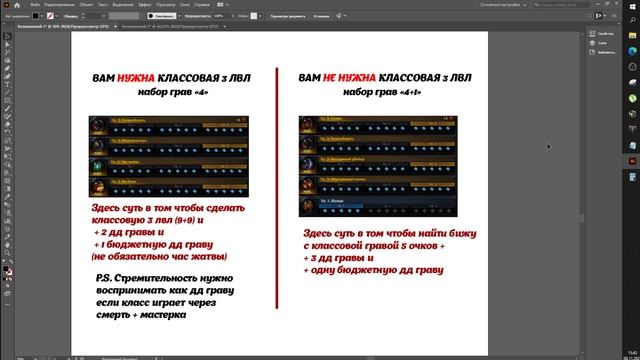Reset to default fill and stroke
This screenshot has width=640, height=360.
pyautogui.click(x=4, y=262)
